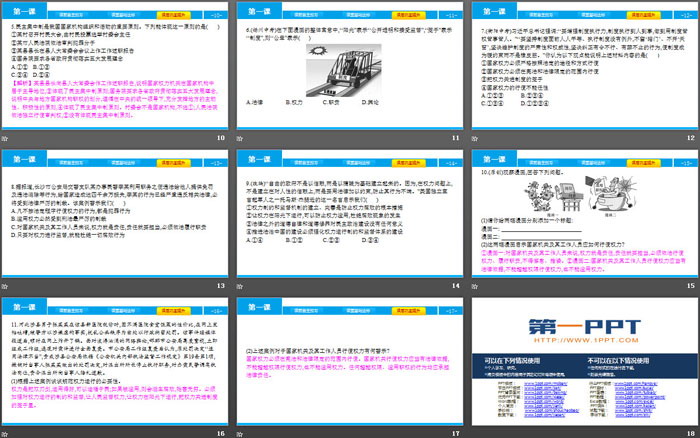Click slide number label 15
The height and width of the screenshot is (438, 700).
click(x=691, y=286)
